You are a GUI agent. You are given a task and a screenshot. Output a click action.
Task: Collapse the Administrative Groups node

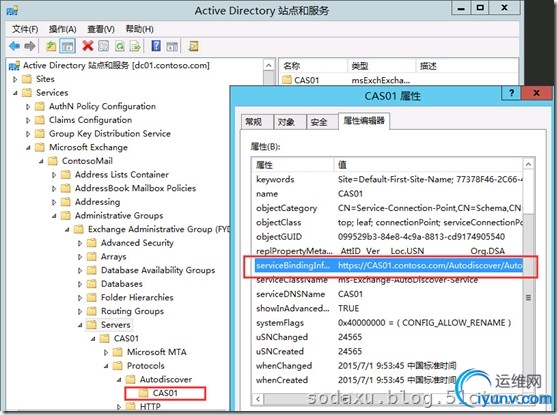(54, 216)
